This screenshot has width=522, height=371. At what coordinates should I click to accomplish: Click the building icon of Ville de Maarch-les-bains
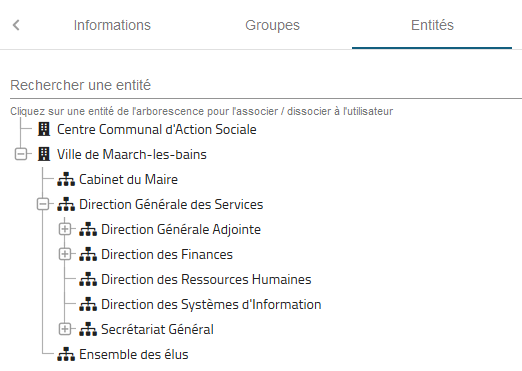44,154
